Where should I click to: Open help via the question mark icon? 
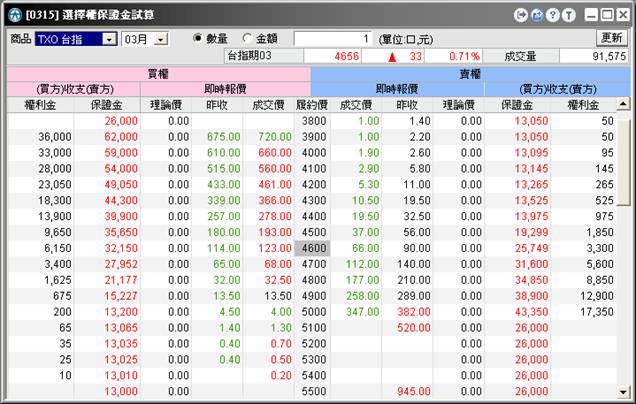[x=553, y=15]
